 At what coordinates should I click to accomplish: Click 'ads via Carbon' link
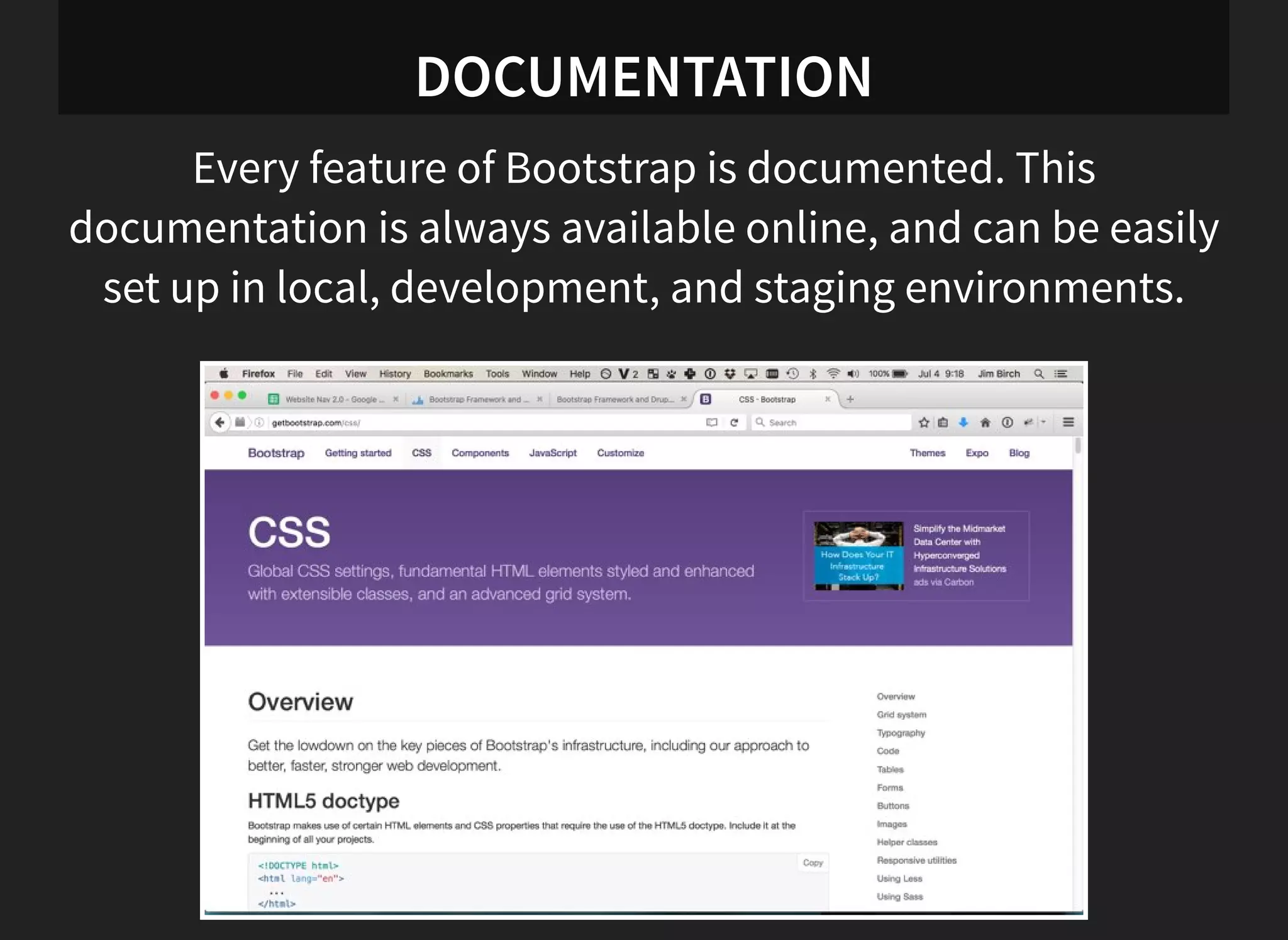click(x=943, y=582)
